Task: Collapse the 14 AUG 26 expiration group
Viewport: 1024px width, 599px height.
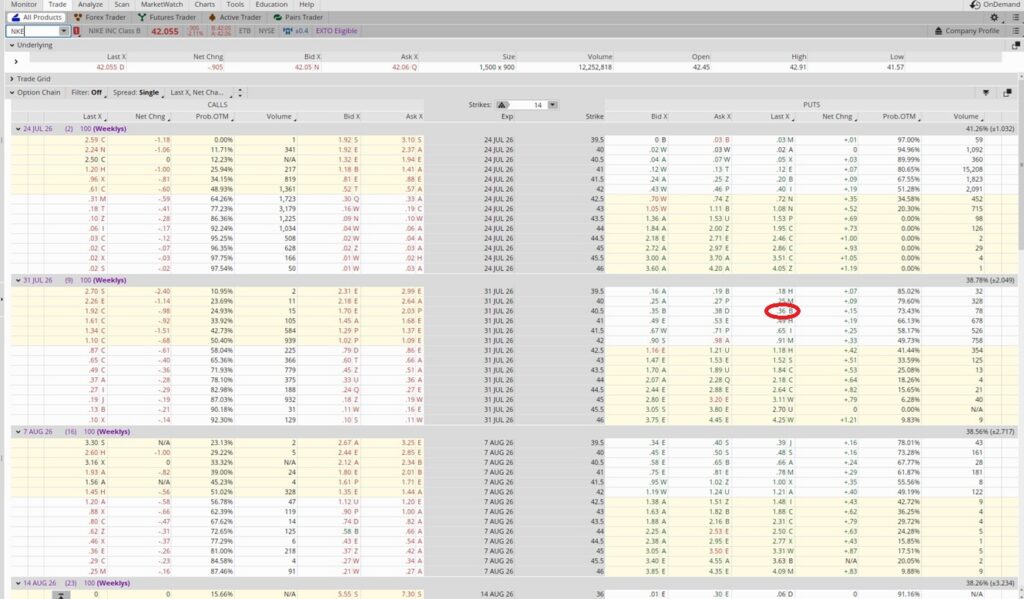Action: click(x=18, y=583)
